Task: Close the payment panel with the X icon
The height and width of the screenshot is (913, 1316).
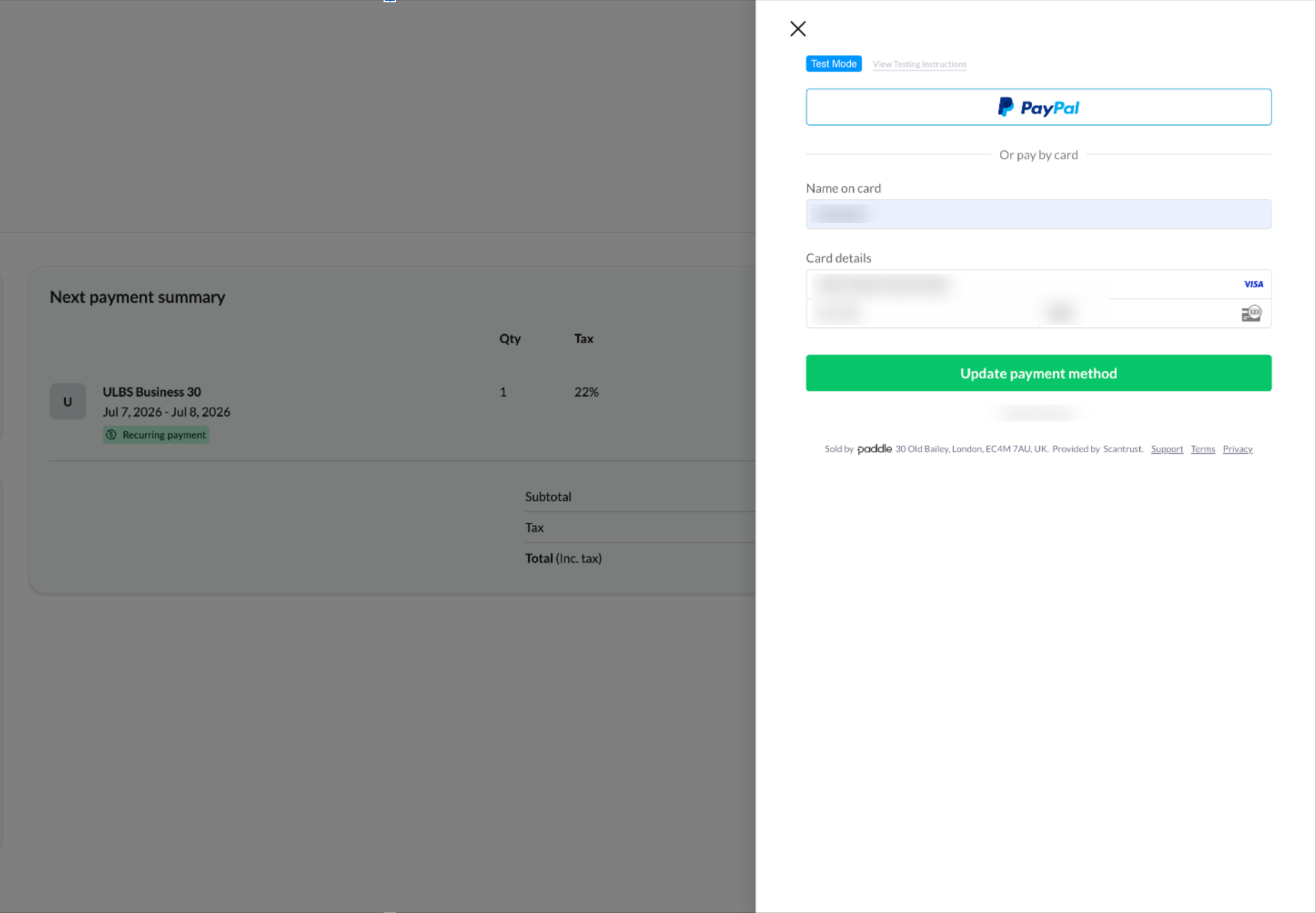Action: click(x=798, y=29)
